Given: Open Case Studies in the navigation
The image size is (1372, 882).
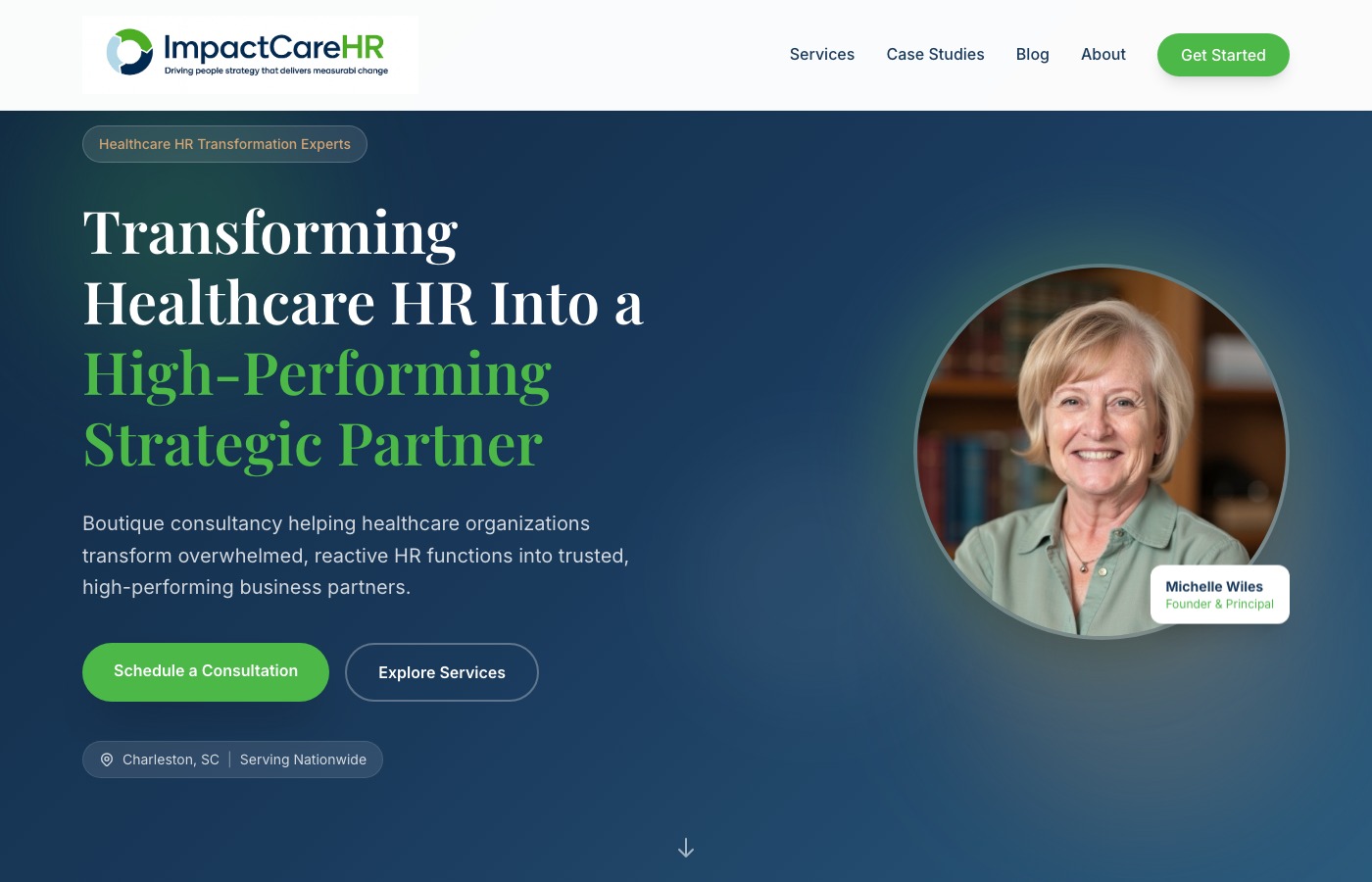Looking at the screenshot, I should click(x=936, y=55).
